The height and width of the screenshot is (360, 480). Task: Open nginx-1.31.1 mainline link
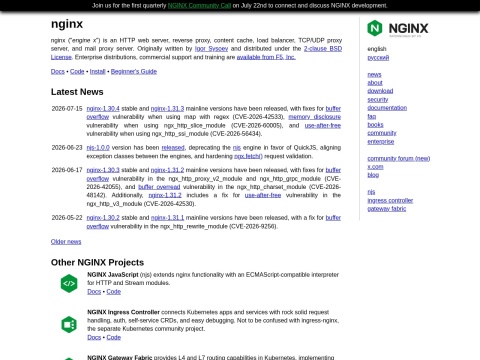coord(167,218)
